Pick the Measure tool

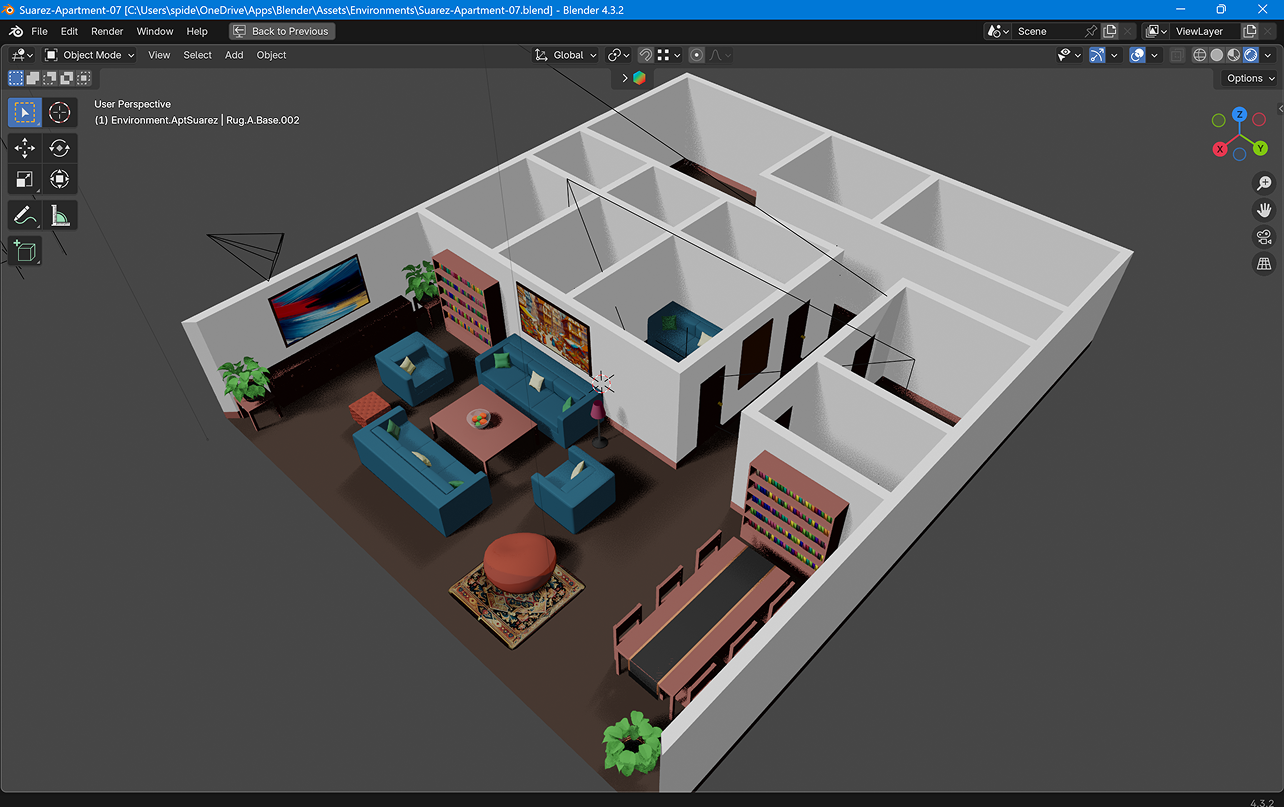[60, 215]
